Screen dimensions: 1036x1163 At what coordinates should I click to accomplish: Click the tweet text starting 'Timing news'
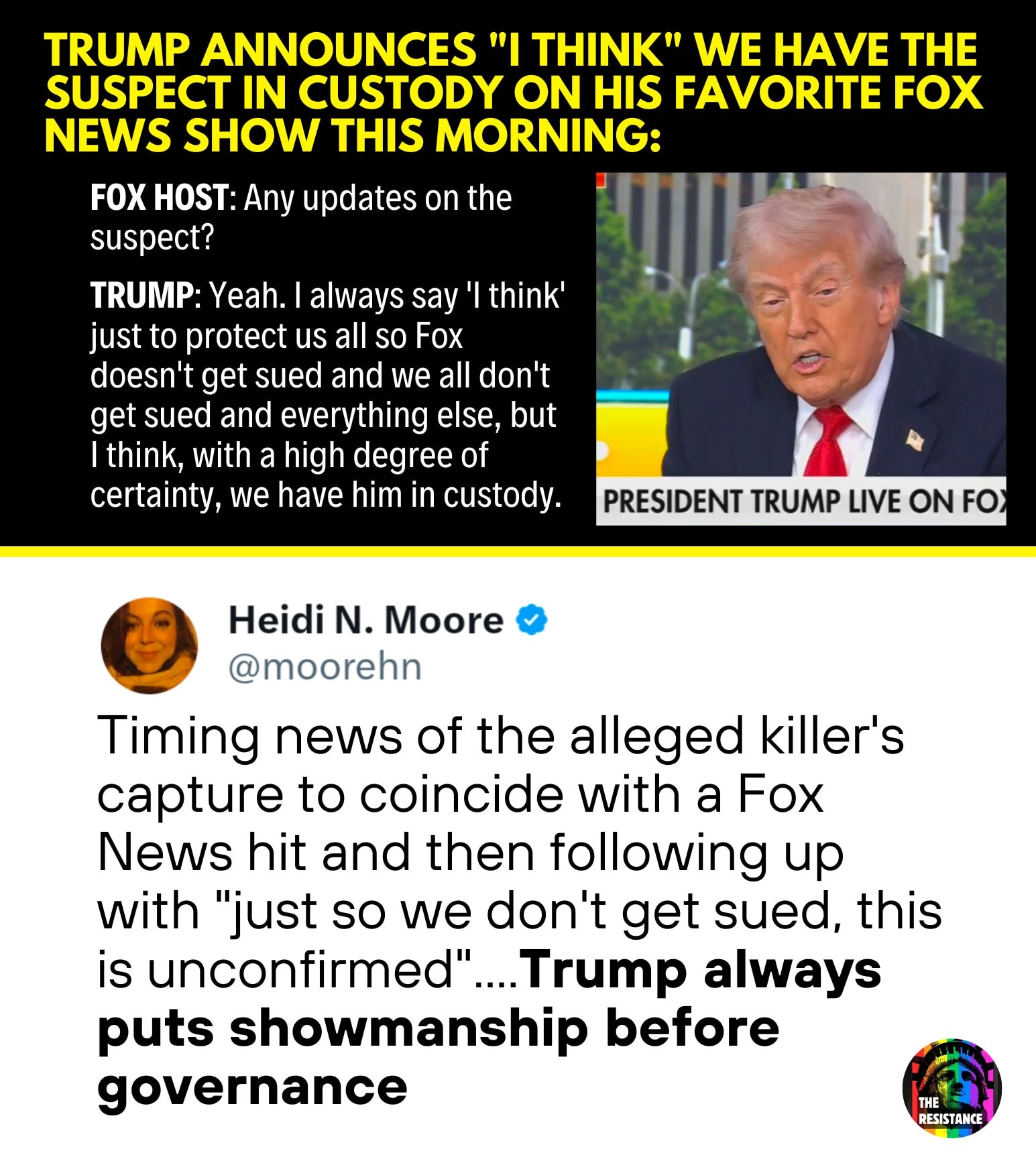pos(520,910)
